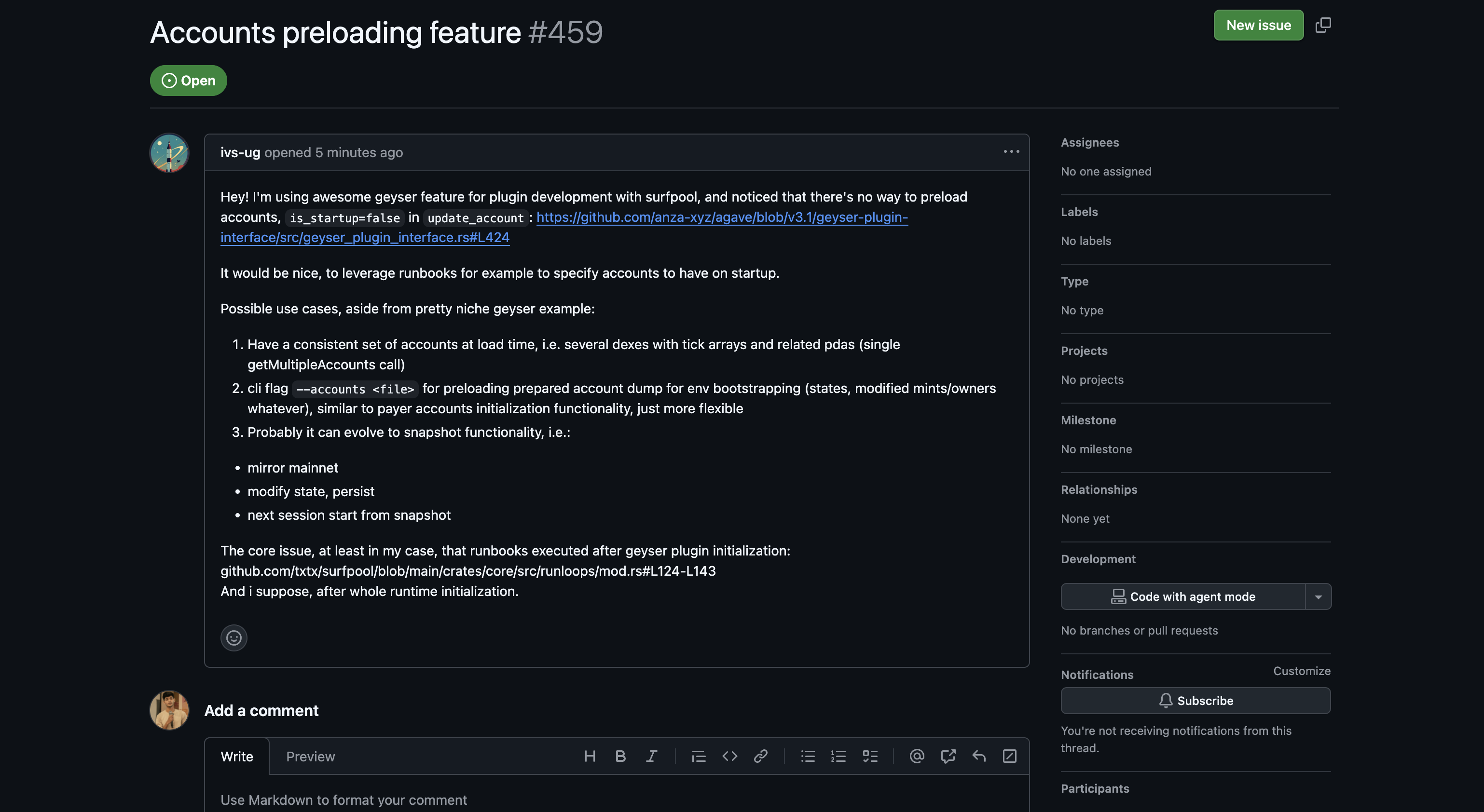Copy the issue link via the copy icon

coord(1323,25)
